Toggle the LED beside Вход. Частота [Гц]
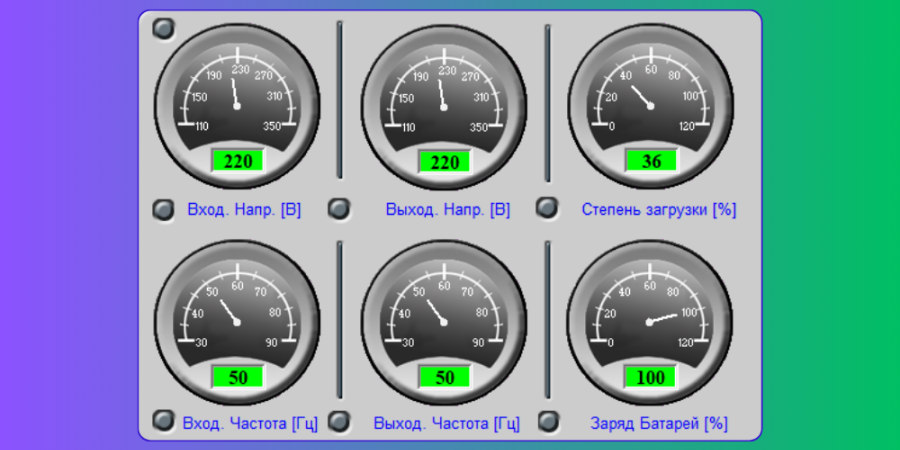The image size is (900, 450). coord(163,421)
